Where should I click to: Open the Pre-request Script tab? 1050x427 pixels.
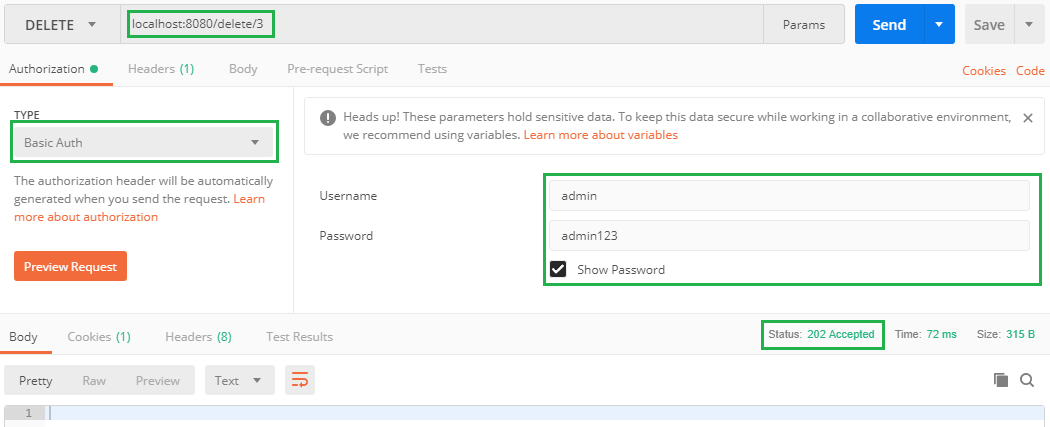click(x=337, y=69)
